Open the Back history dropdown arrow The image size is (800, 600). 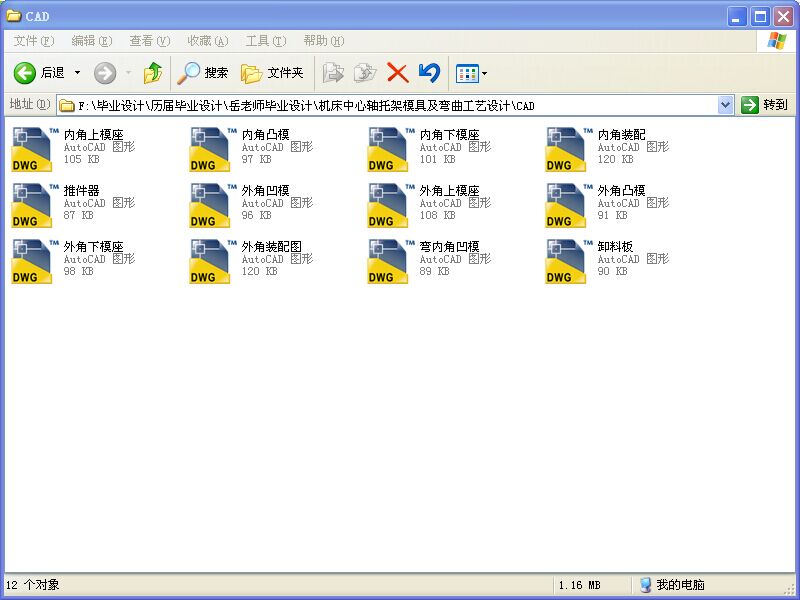click(78, 73)
